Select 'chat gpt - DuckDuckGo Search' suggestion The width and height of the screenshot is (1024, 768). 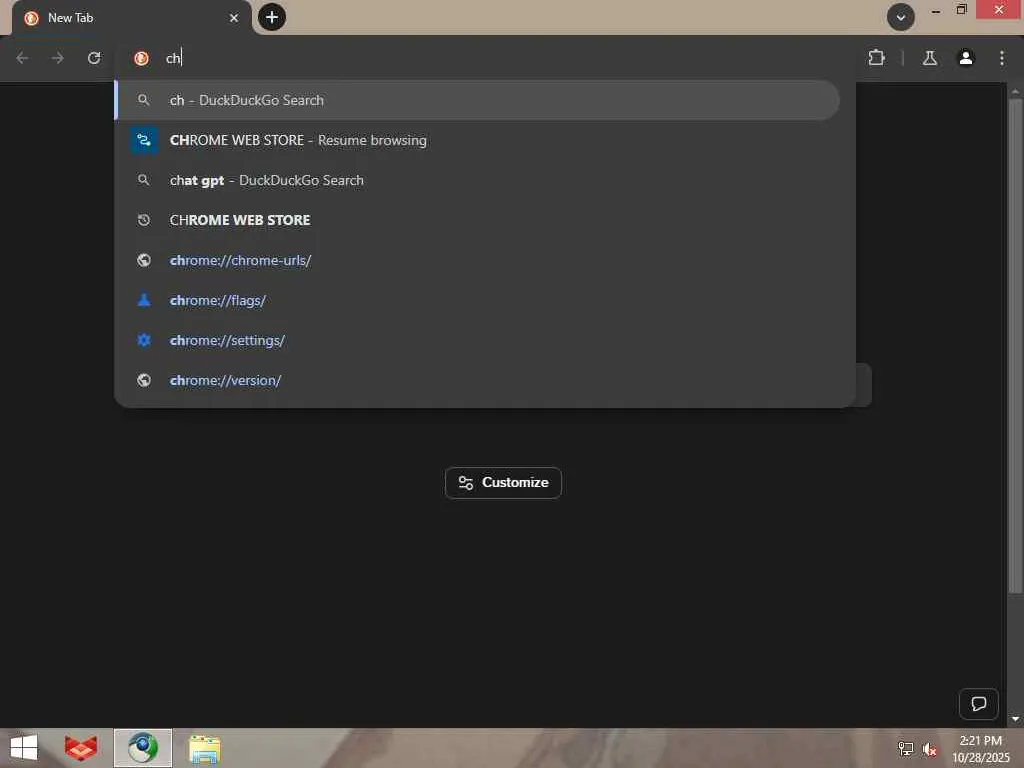(478, 180)
